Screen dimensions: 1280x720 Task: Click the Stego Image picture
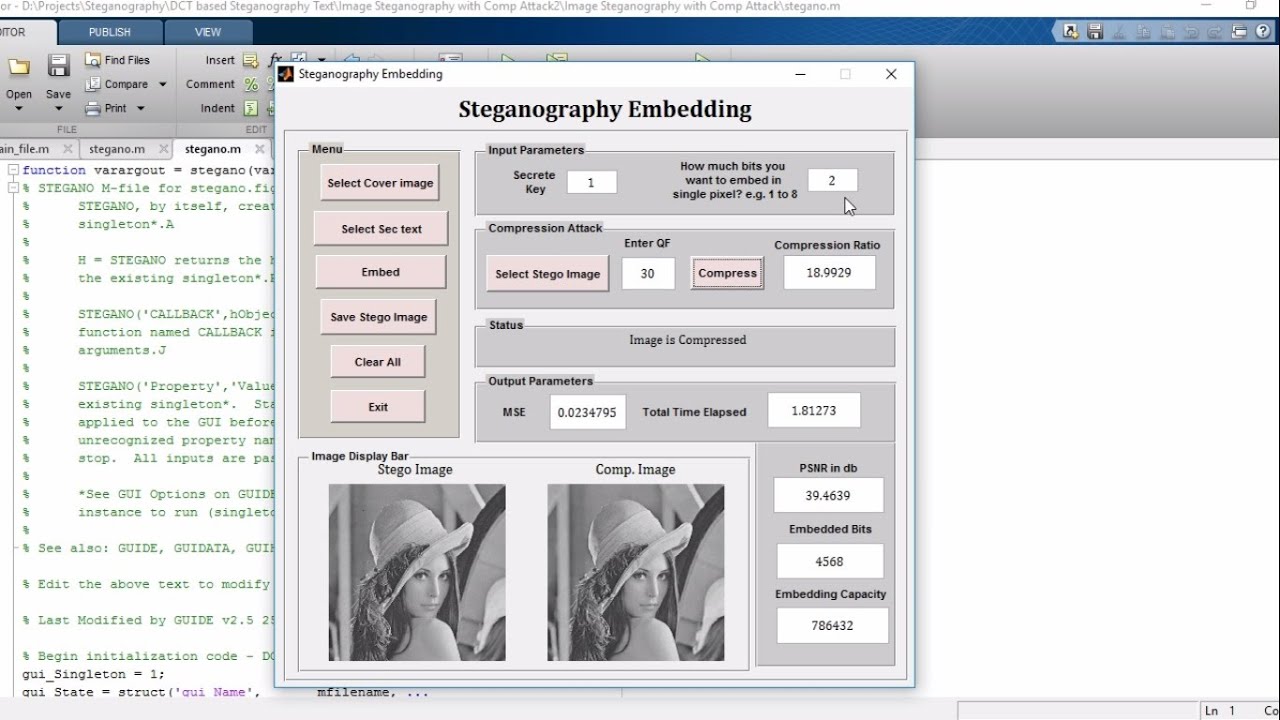(417, 572)
